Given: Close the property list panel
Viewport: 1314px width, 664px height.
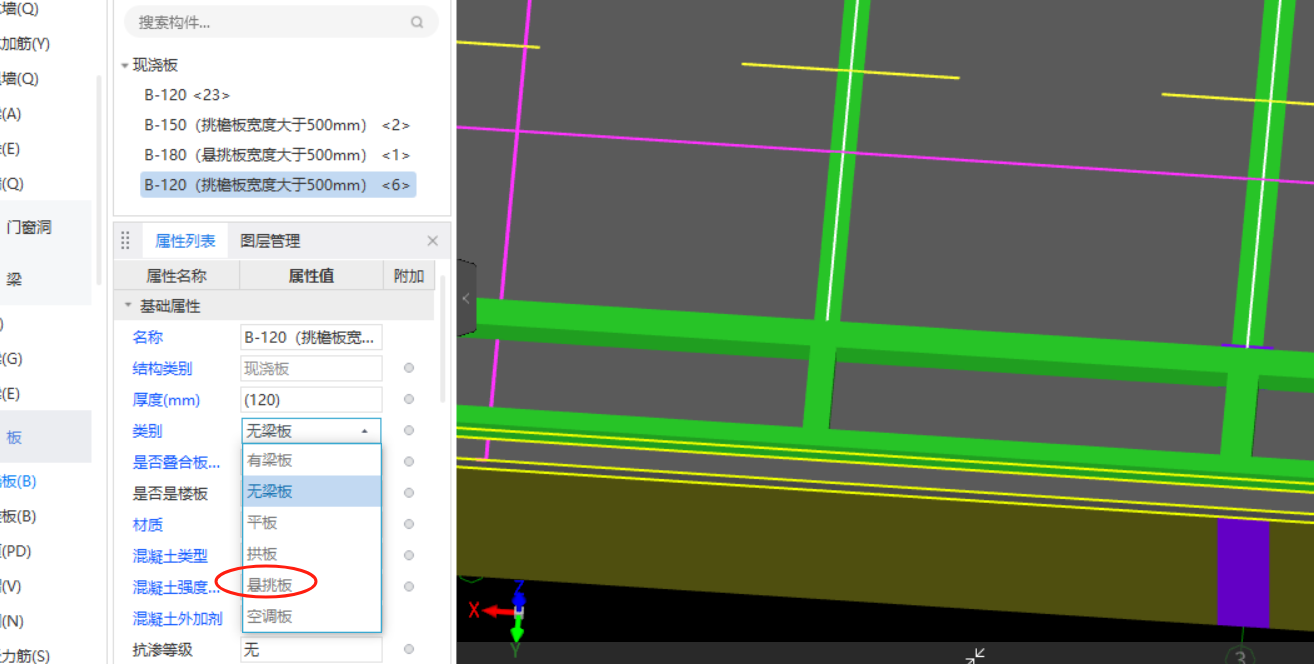Looking at the screenshot, I should [432, 241].
